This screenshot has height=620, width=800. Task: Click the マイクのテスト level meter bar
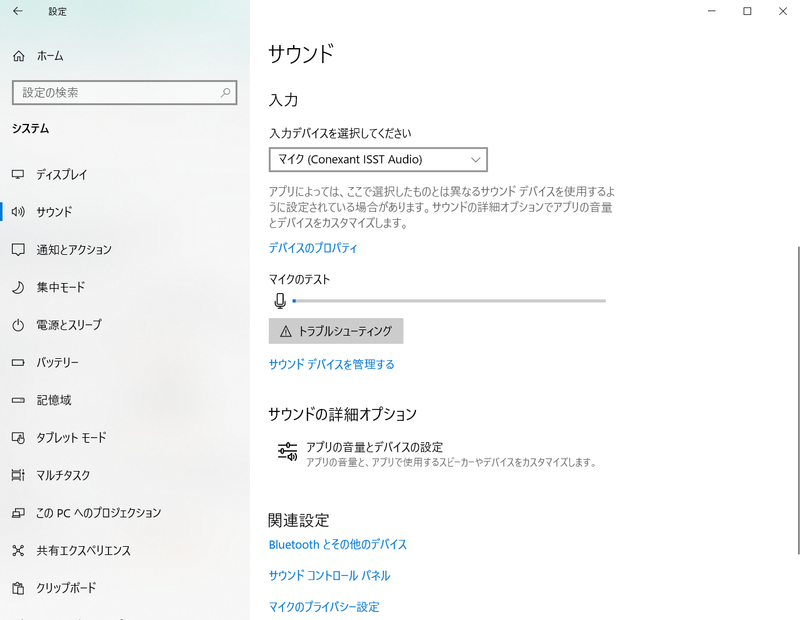tap(449, 301)
